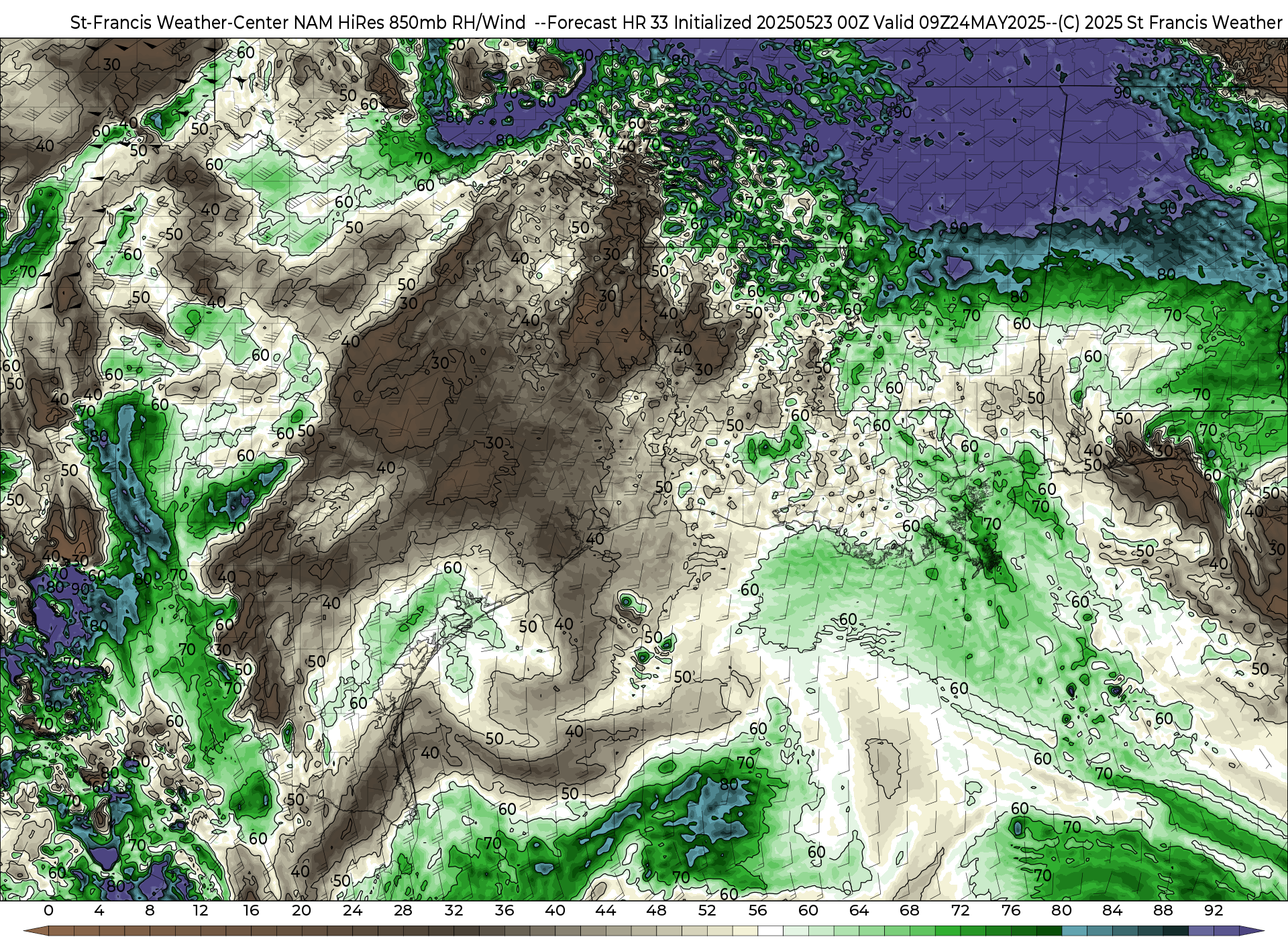Click the brown swatch under colorbar label 0
This screenshot has width=1288, height=939.
(x=61, y=931)
